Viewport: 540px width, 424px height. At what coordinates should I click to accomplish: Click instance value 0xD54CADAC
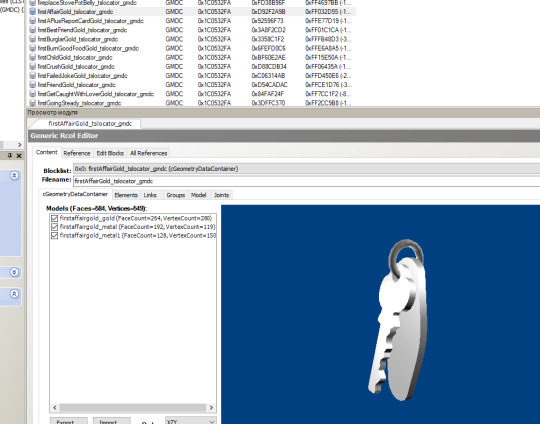(x=269, y=85)
